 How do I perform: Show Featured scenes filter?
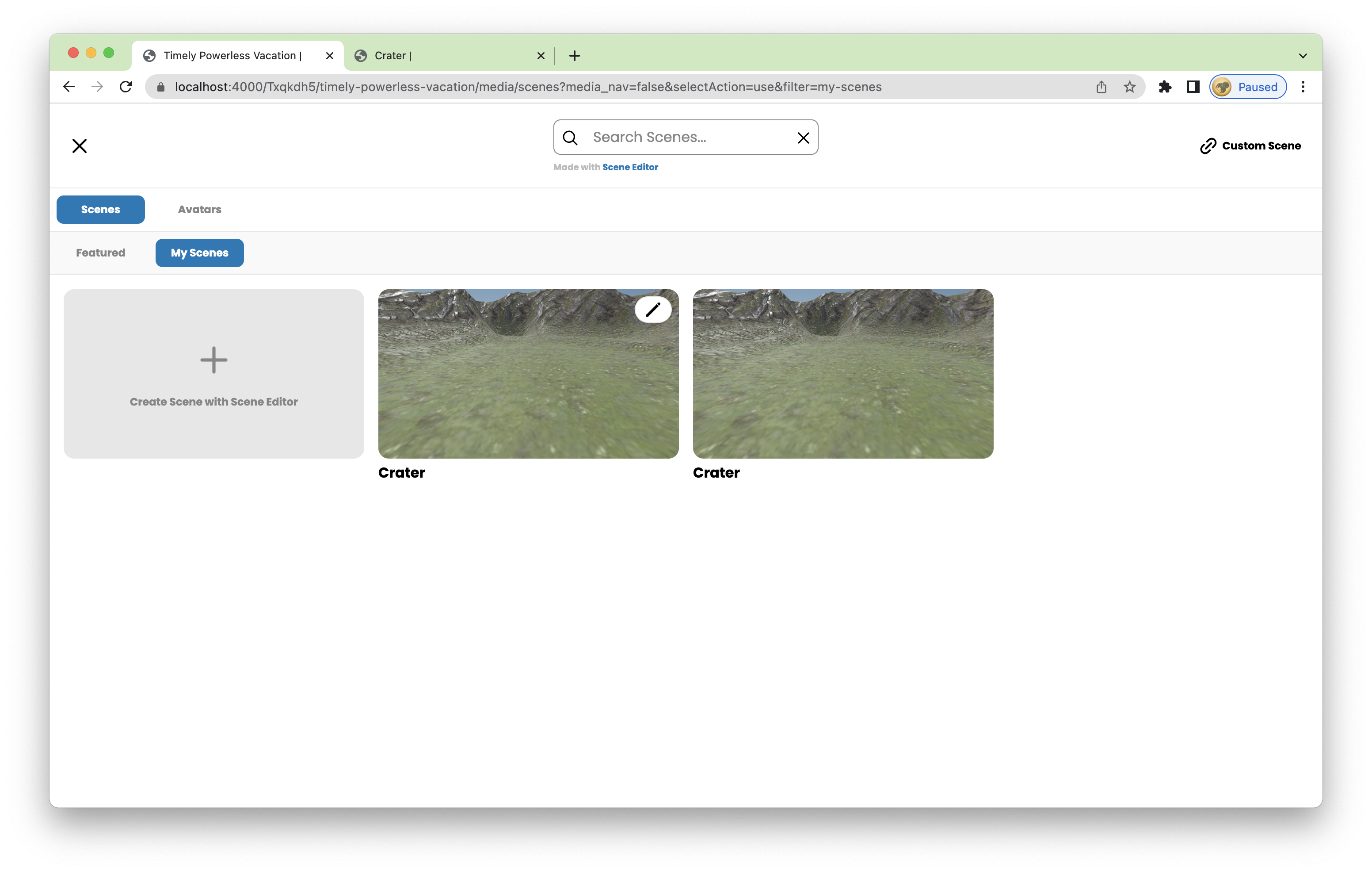100,253
